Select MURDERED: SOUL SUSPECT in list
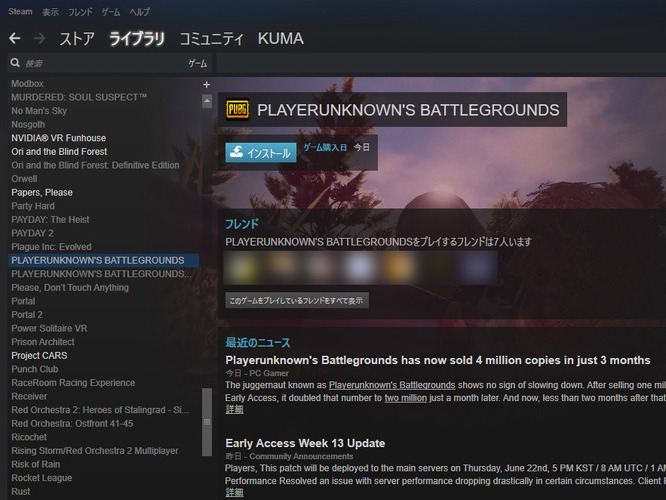 click(x=79, y=97)
